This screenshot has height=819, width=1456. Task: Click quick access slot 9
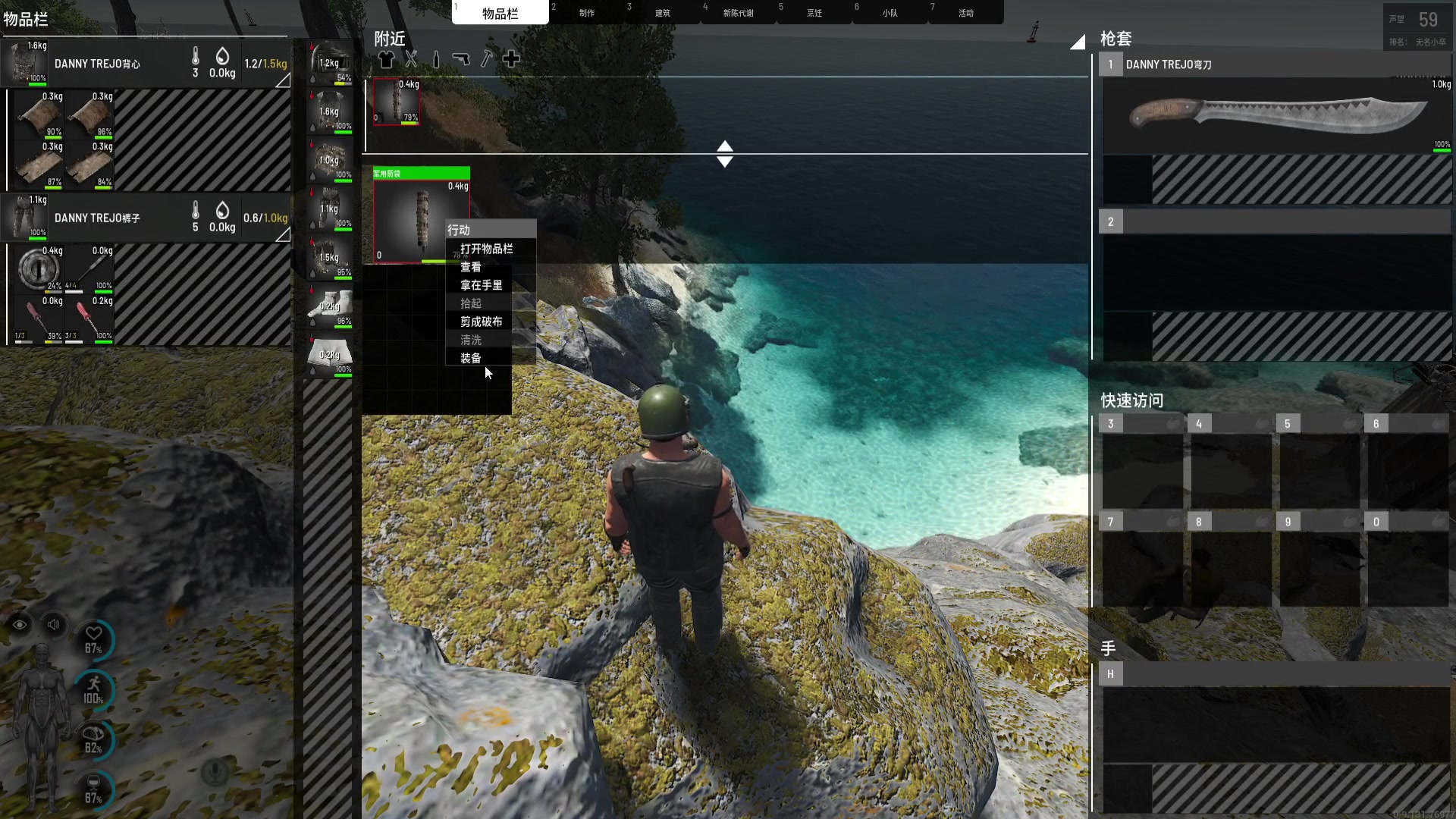point(1319,559)
